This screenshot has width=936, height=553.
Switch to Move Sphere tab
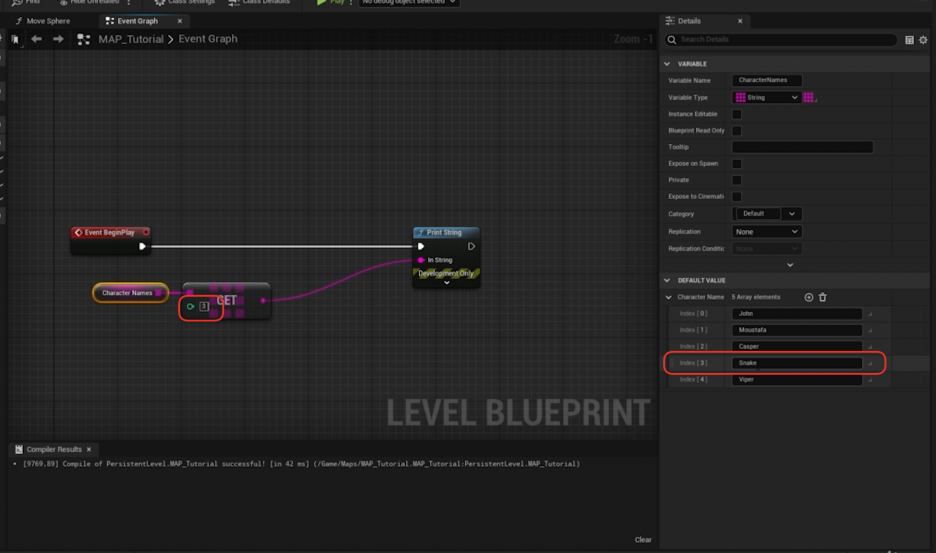(x=48, y=21)
